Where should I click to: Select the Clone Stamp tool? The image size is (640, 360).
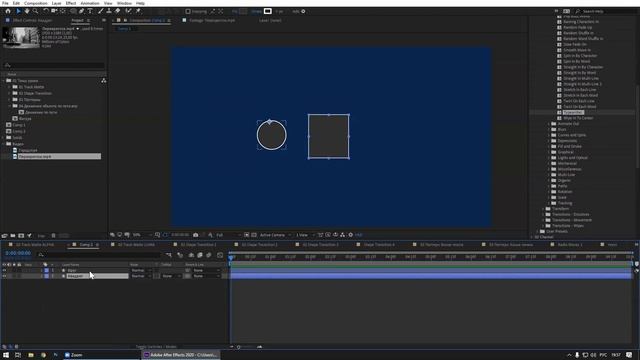pyautogui.click(x=109, y=11)
